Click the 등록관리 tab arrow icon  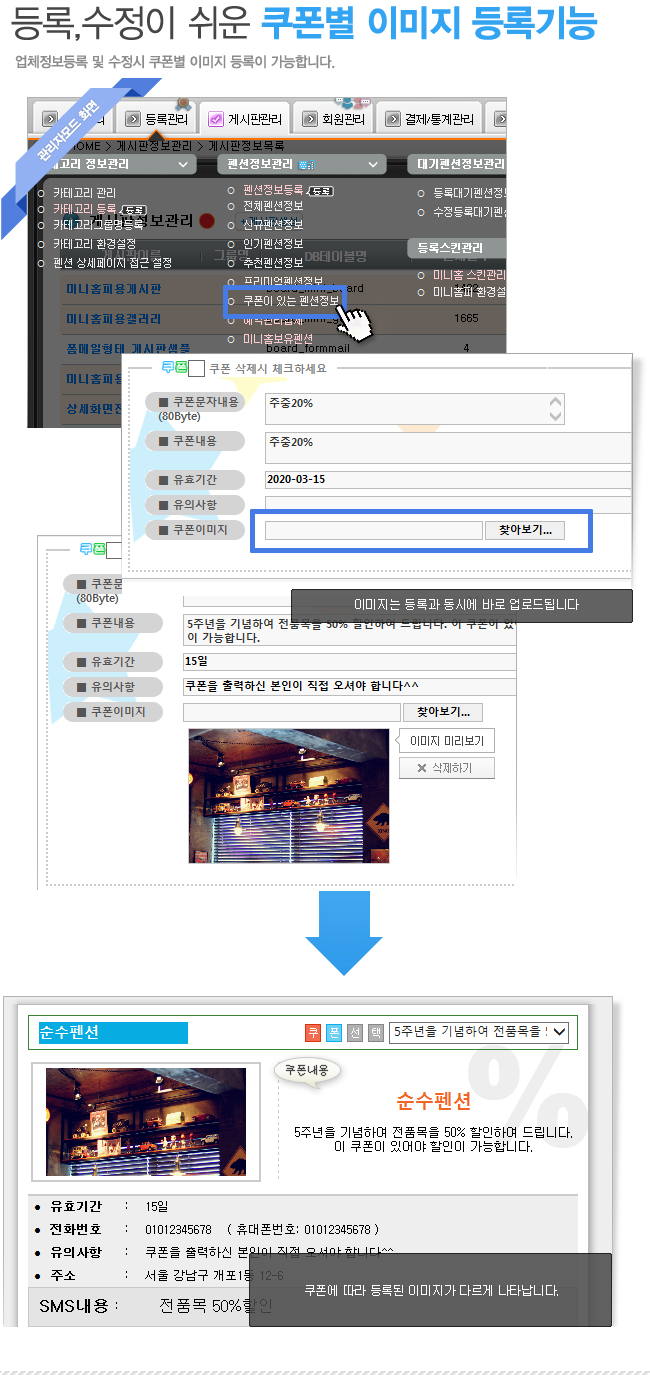click(132, 119)
